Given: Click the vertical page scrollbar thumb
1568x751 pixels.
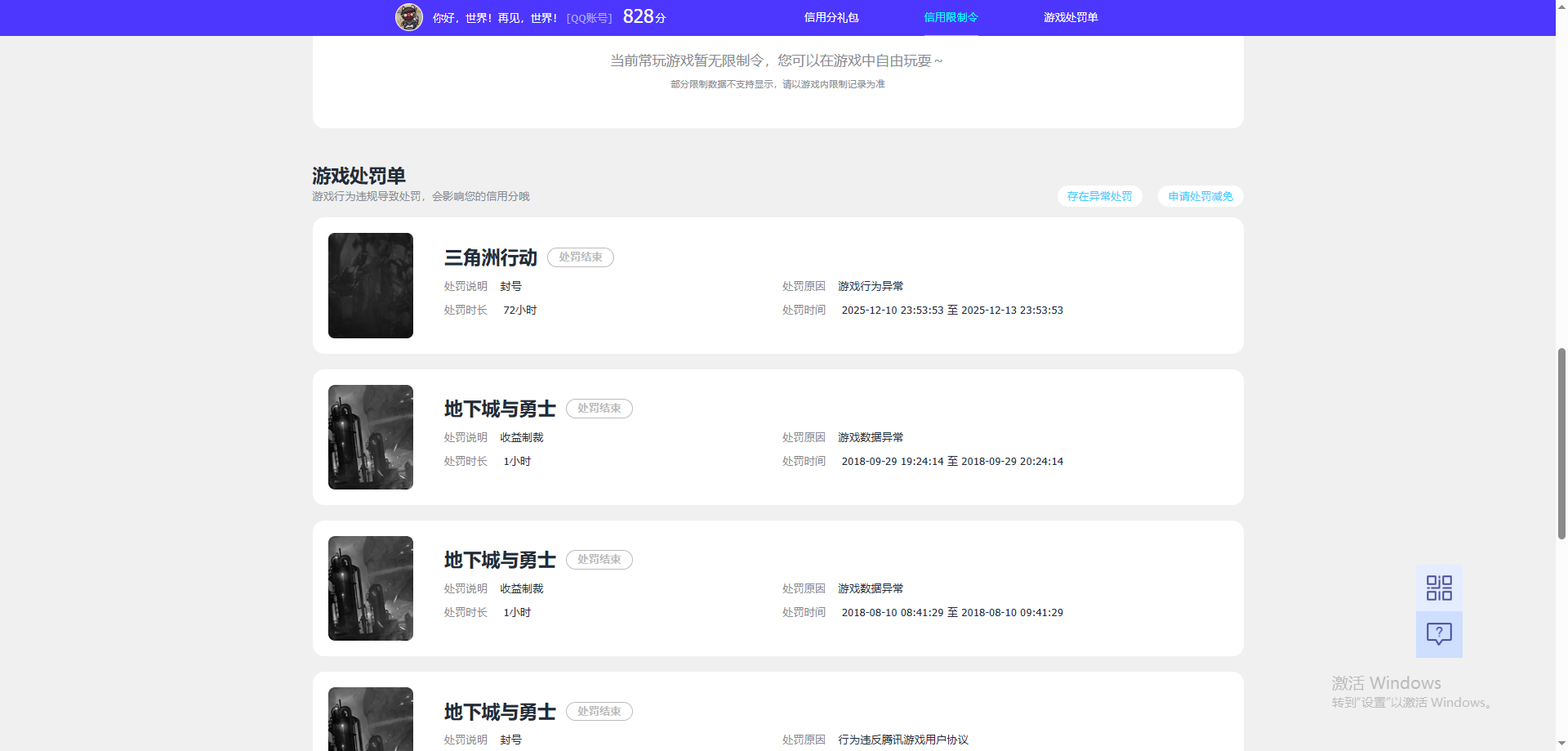Looking at the screenshot, I should point(1561,443).
